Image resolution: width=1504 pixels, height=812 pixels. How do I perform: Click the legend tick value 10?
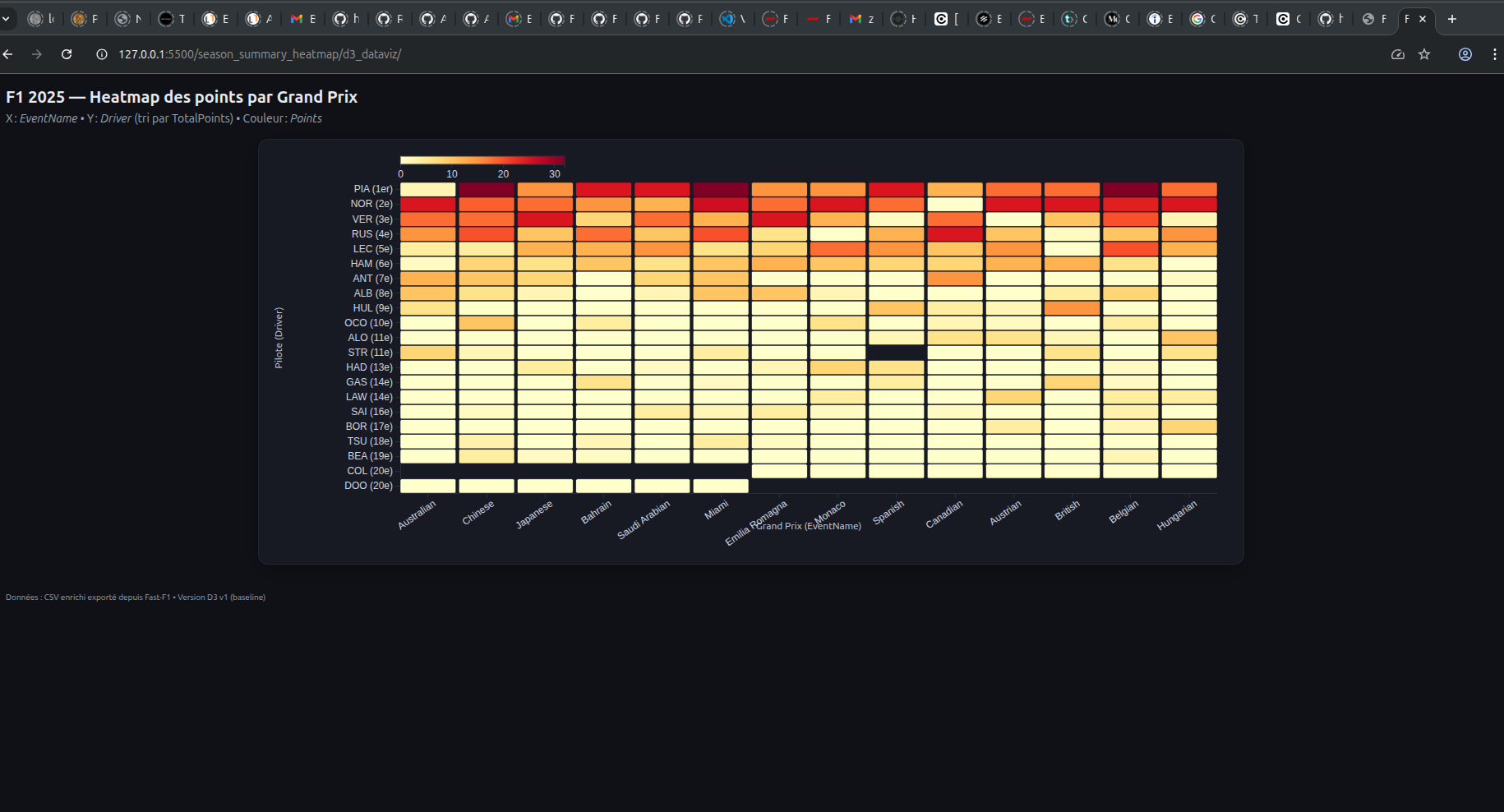click(452, 174)
